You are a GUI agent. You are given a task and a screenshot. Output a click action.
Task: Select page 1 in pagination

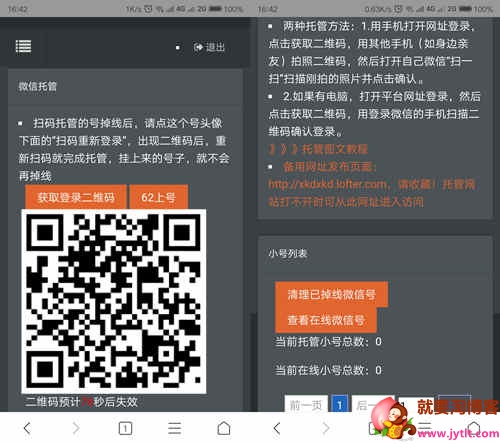(x=339, y=404)
